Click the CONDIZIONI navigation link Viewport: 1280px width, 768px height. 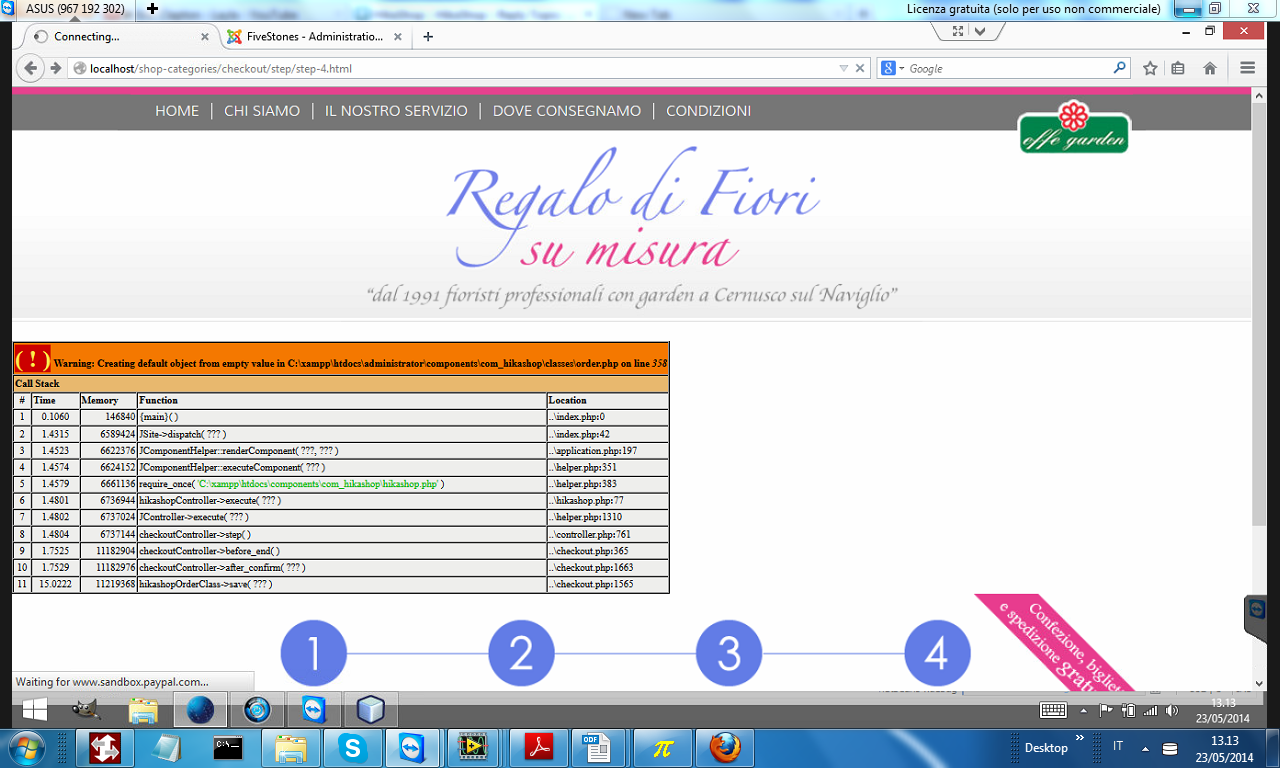[708, 111]
